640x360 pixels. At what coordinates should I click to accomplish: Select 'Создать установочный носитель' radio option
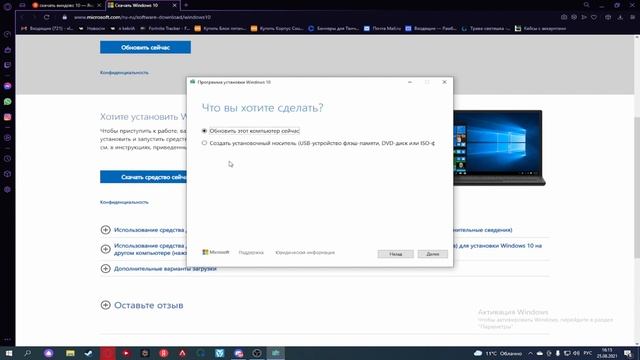pos(204,143)
